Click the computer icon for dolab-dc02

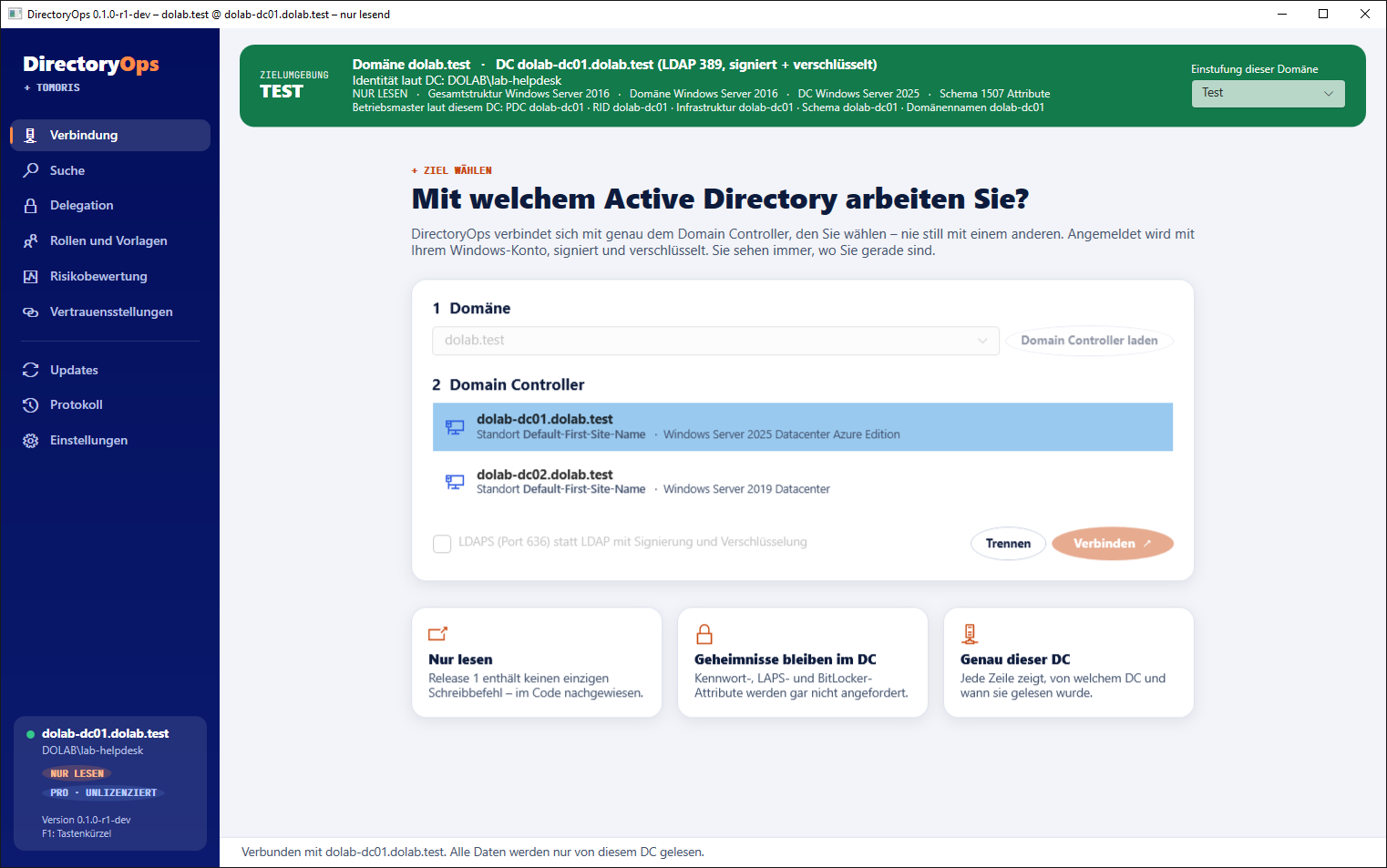454,482
